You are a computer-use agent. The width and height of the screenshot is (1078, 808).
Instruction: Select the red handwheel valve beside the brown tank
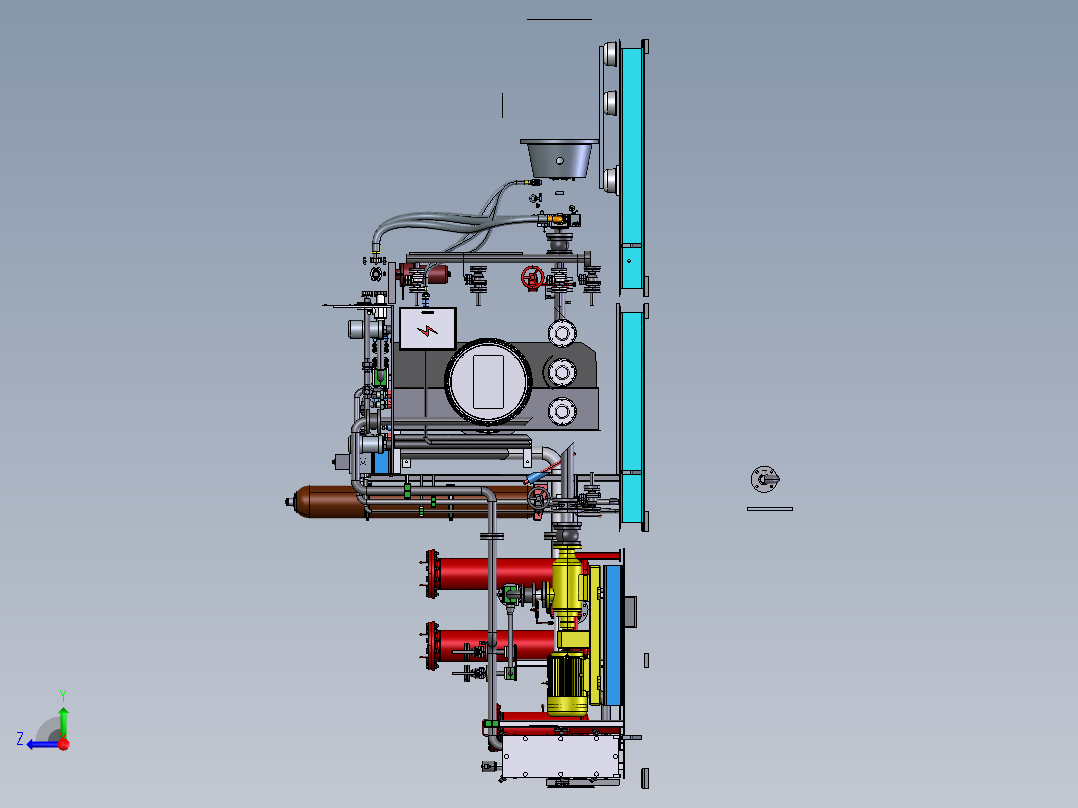point(538,498)
